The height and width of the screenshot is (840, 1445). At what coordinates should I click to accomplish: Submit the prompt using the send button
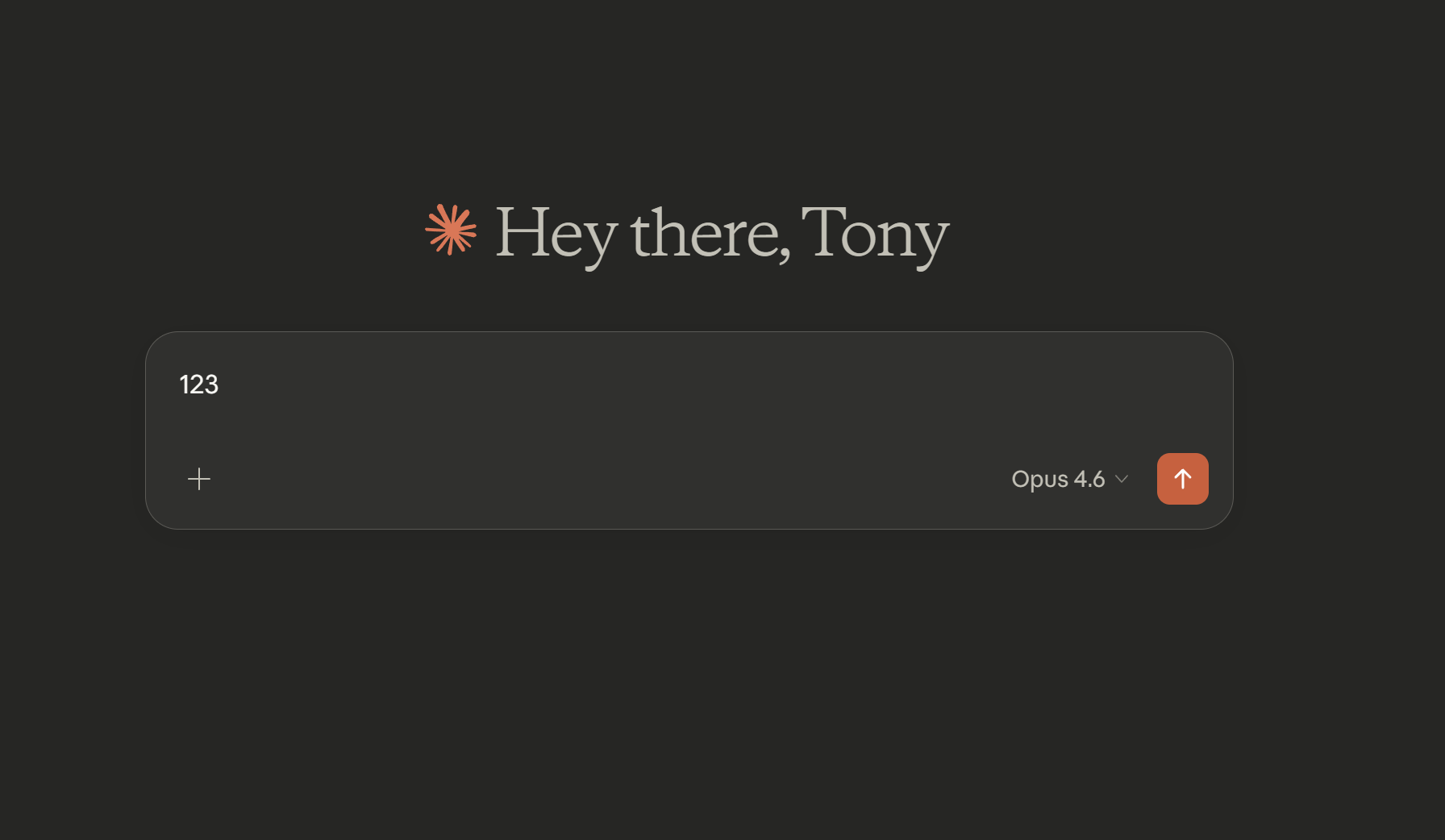click(1182, 479)
